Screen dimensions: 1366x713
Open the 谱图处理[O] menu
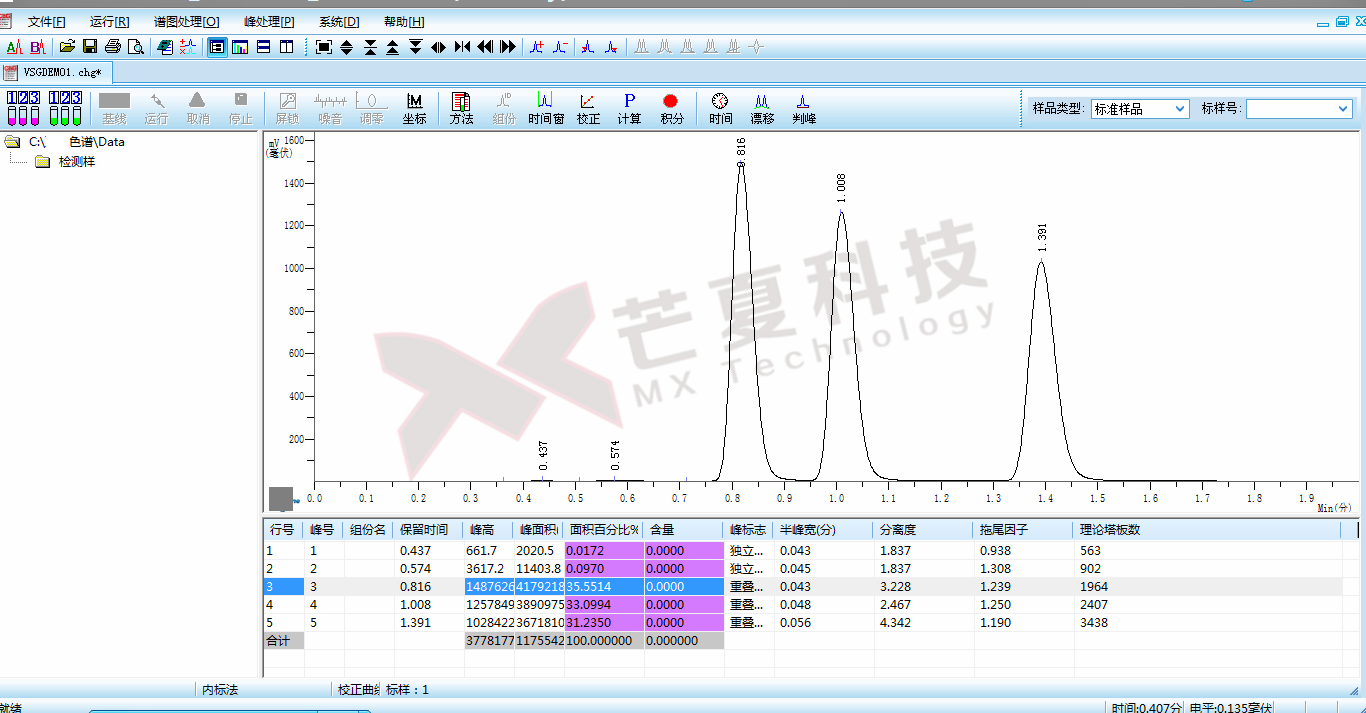186,22
